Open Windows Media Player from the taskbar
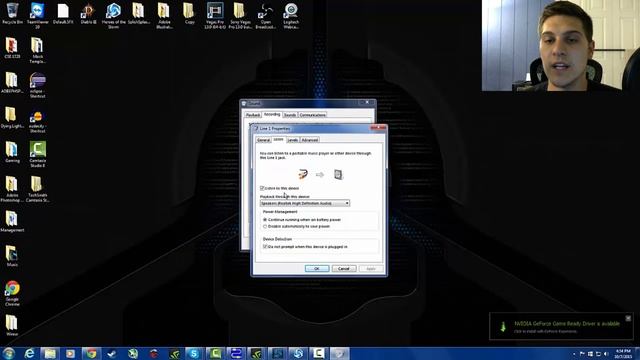This screenshot has height=360, width=640. pos(70,353)
